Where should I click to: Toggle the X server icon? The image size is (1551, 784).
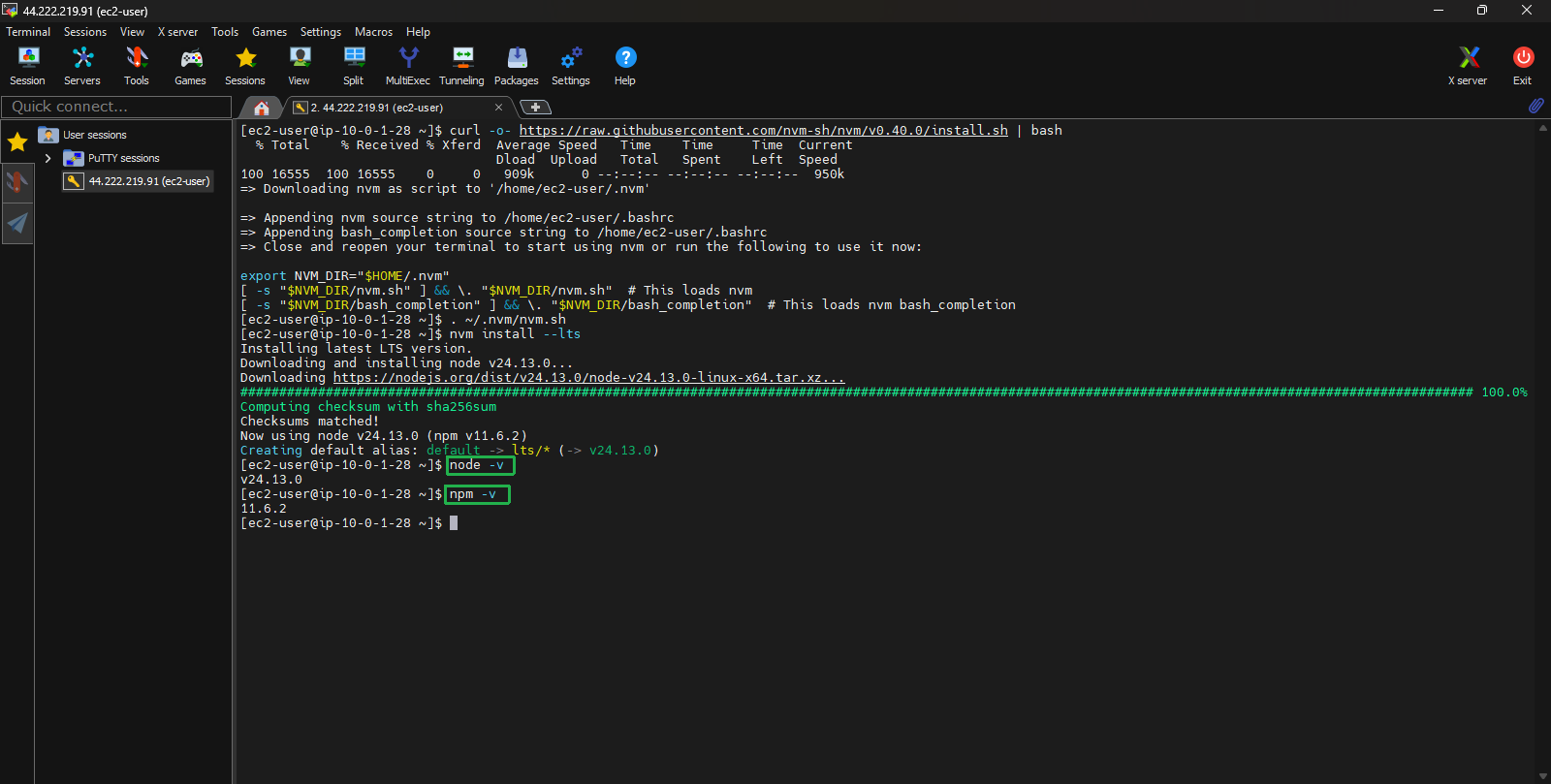tap(1469, 66)
